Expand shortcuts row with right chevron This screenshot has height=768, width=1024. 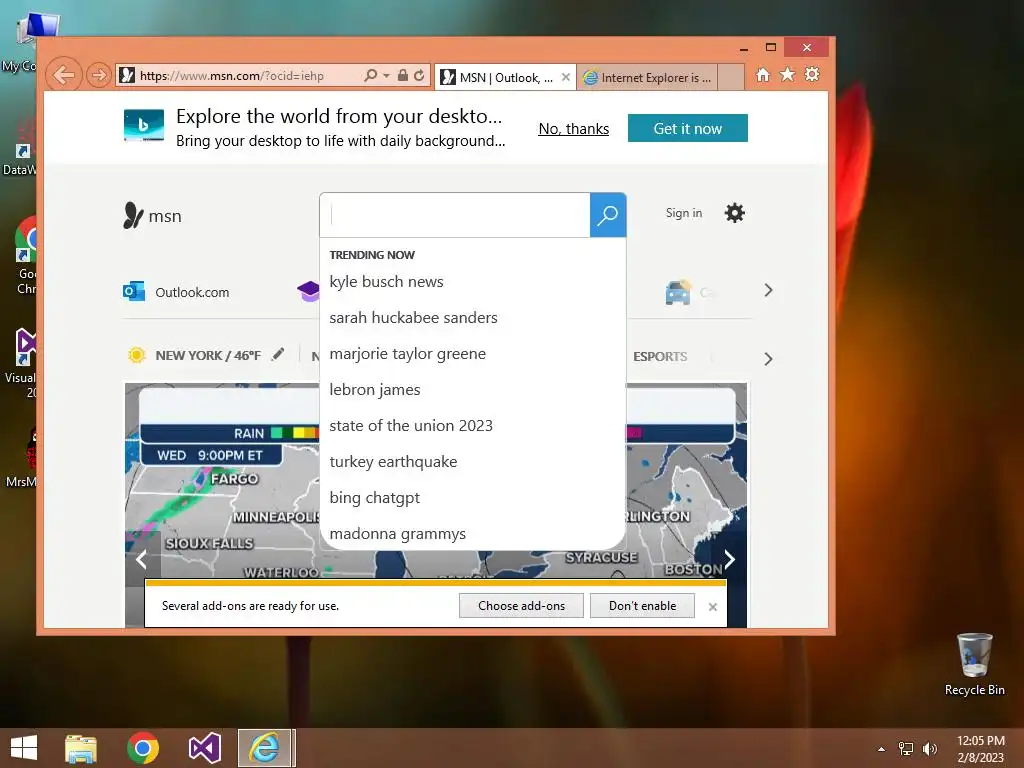coord(769,291)
